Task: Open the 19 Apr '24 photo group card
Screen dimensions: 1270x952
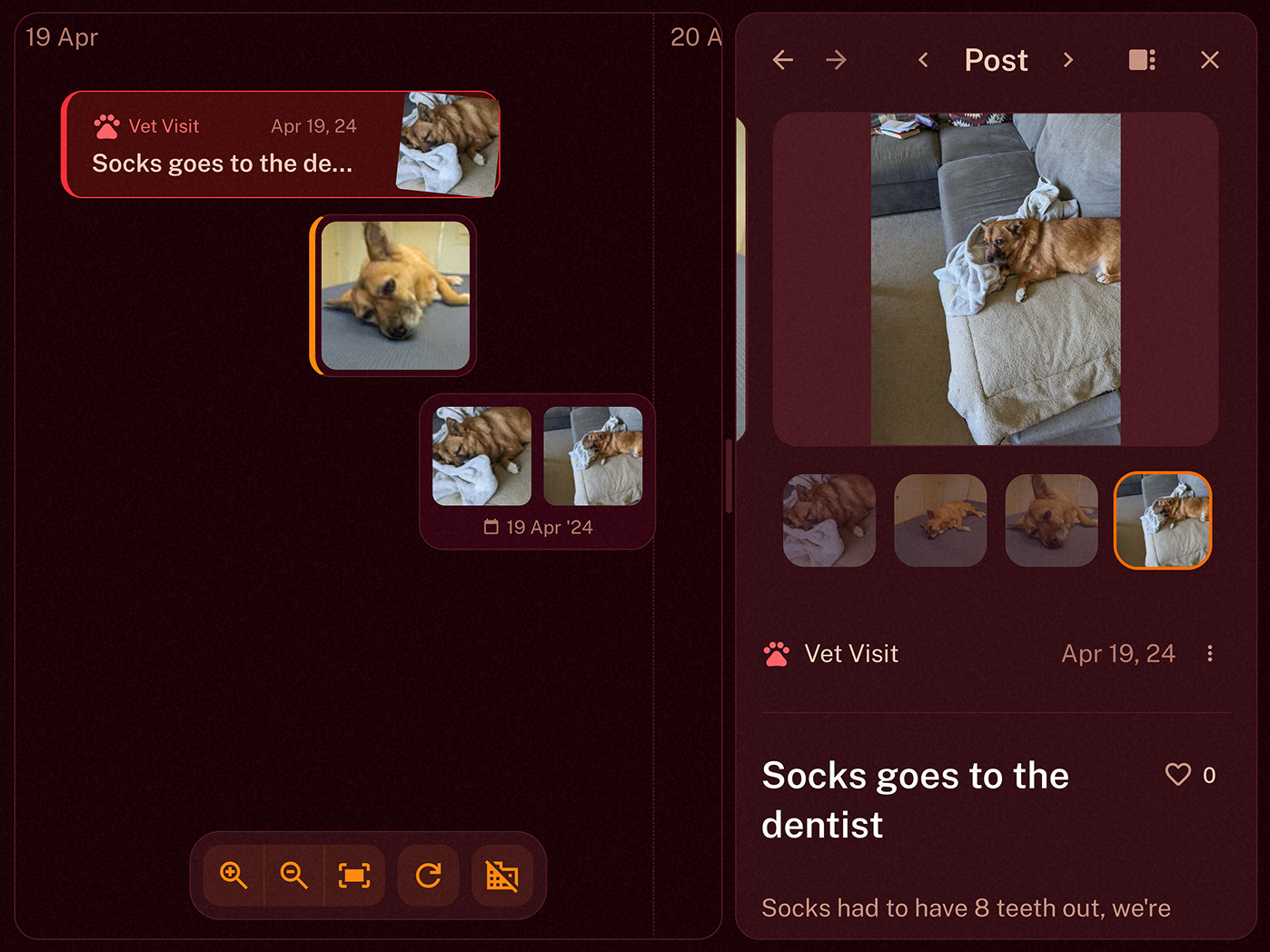Action: click(x=538, y=471)
